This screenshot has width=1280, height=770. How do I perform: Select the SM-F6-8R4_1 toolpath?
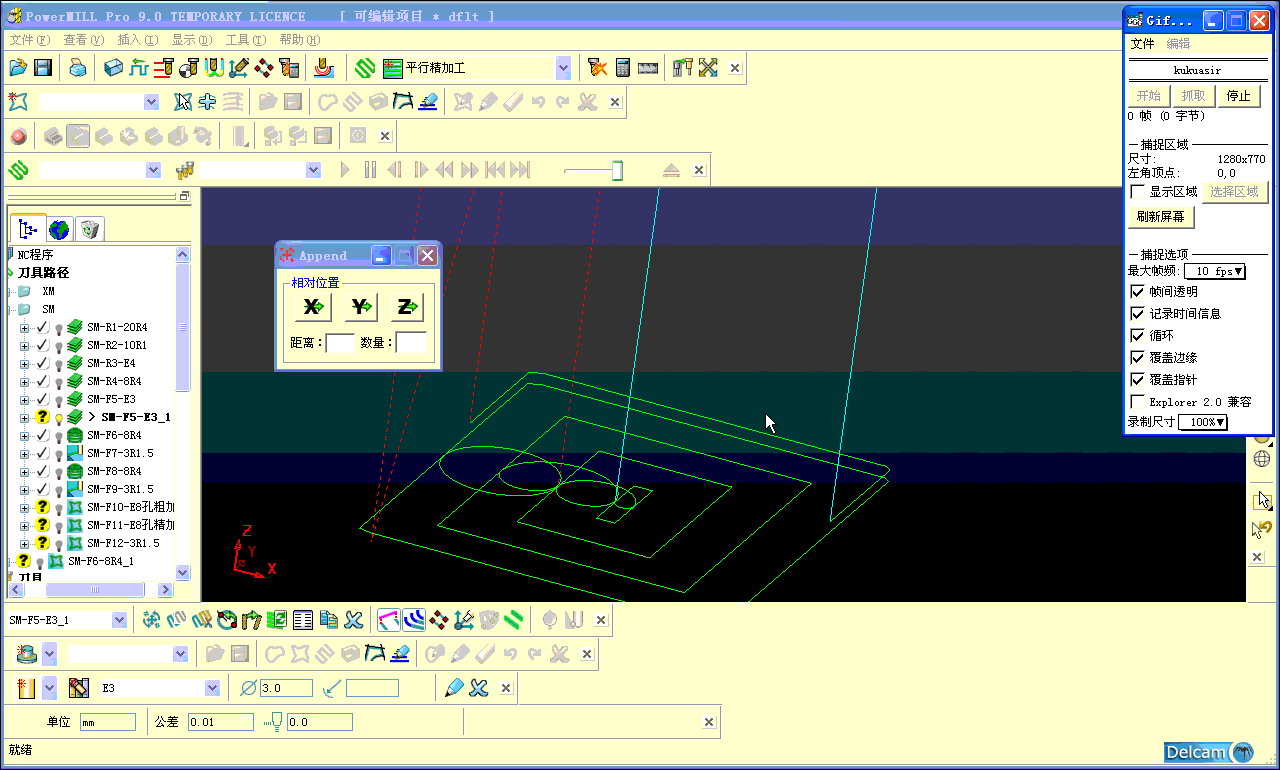tap(100, 561)
